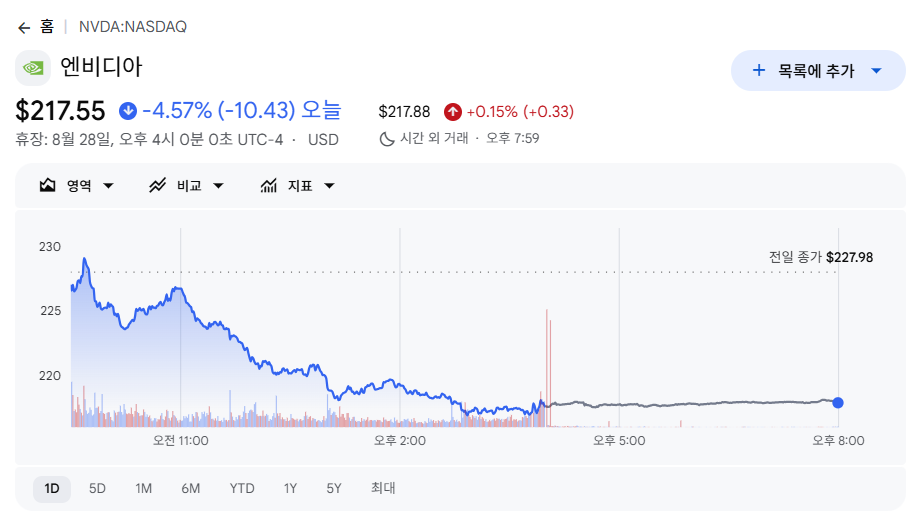Click the blue endpoint dot on chart
The image size is (924, 525).
(x=838, y=403)
